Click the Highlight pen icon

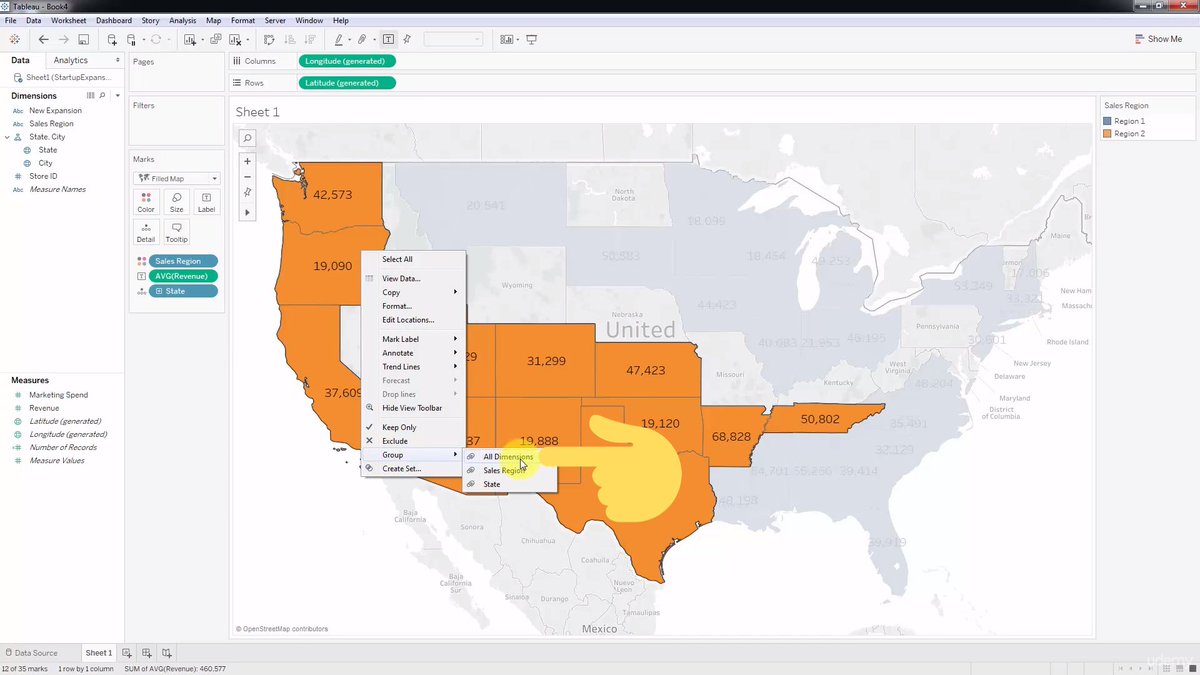pyautogui.click(x=338, y=39)
